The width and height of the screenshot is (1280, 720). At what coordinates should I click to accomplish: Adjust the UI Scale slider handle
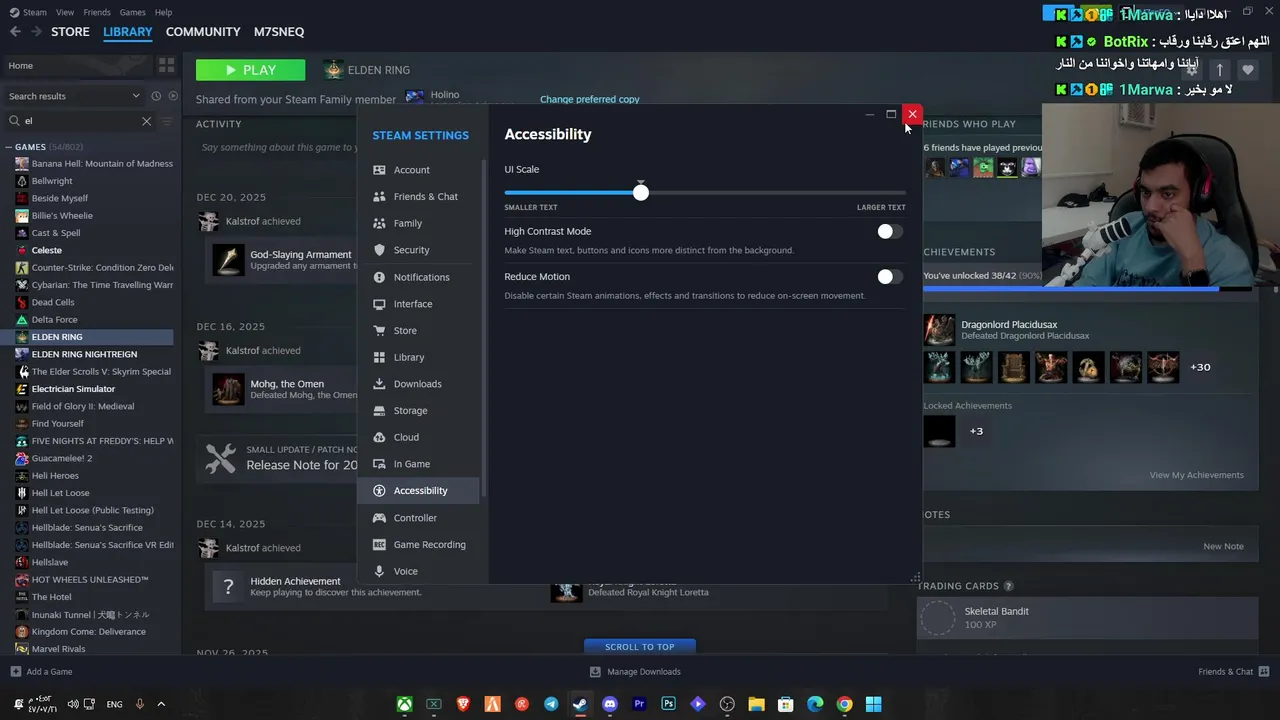[x=641, y=192]
